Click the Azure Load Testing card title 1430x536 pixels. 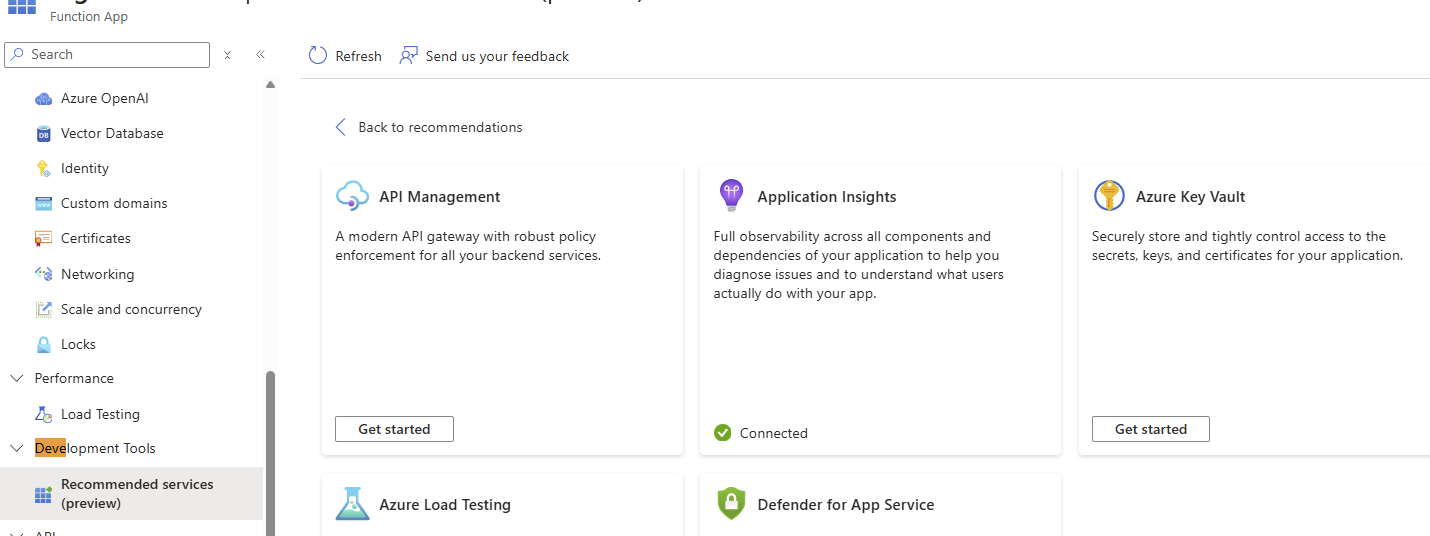(445, 505)
